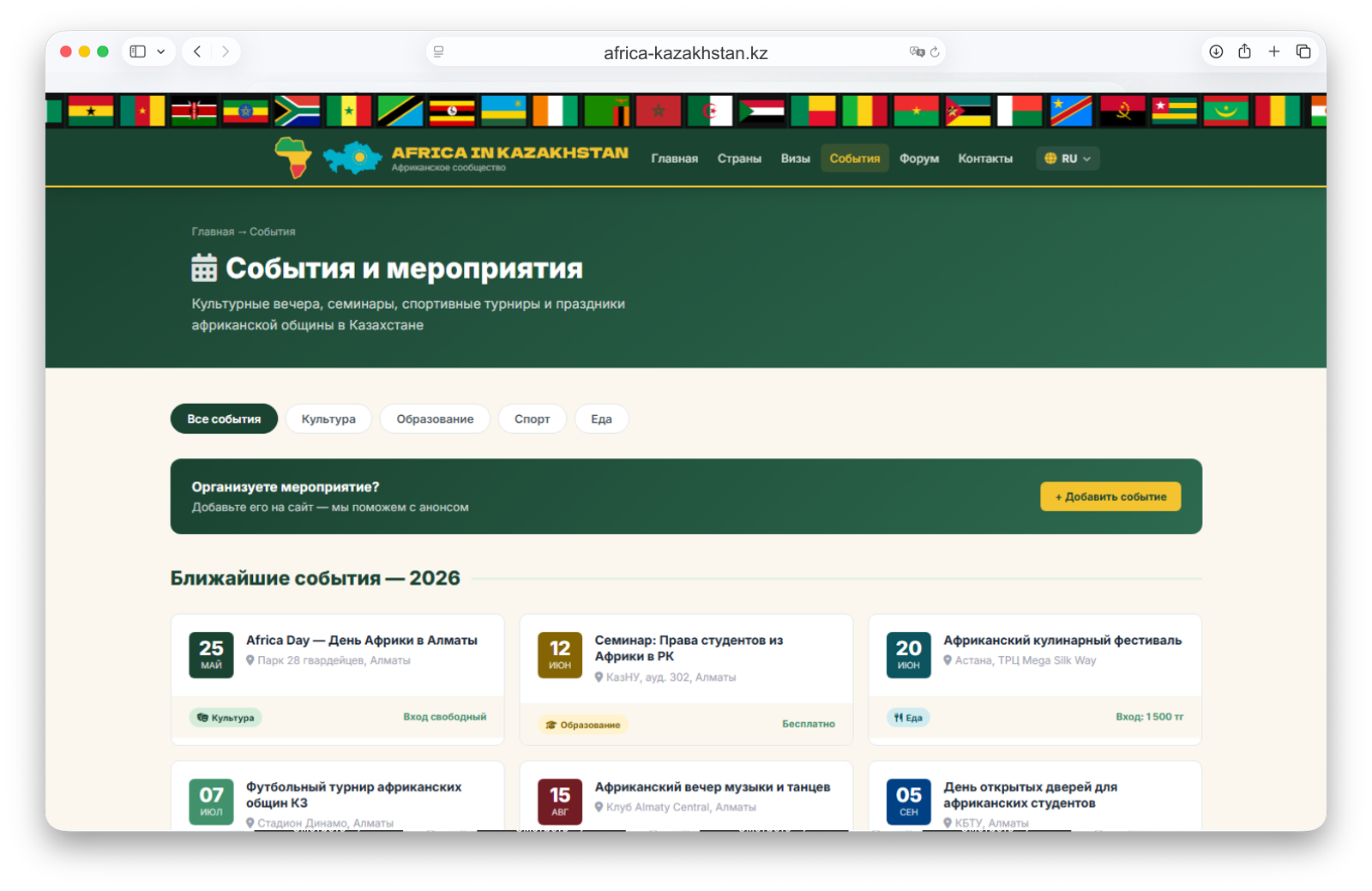The image size is (1372, 891).
Task: Click the South Africa flag in banner
Action: [298, 111]
